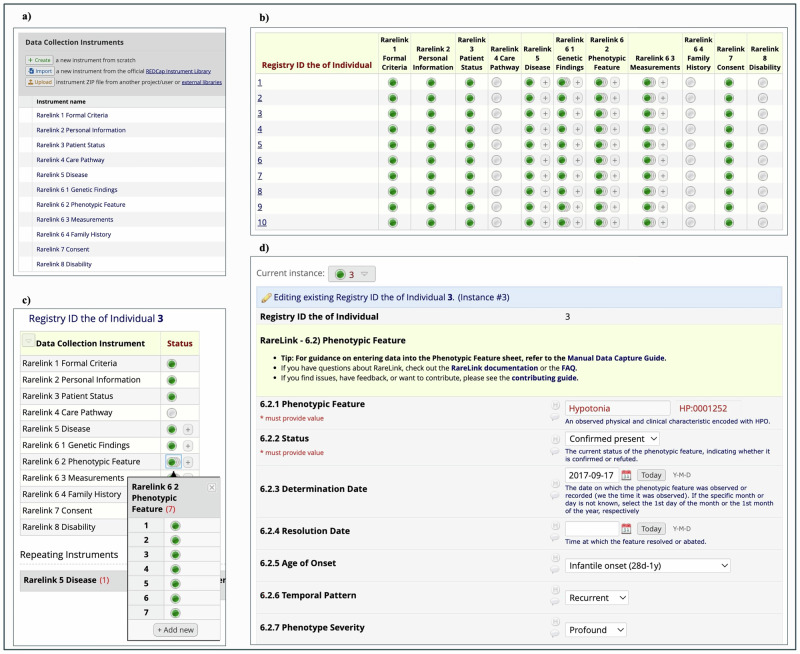Click Create new instrument button
Screen dimensions: 800x654
pyautogui.click(x=39, y=60)
